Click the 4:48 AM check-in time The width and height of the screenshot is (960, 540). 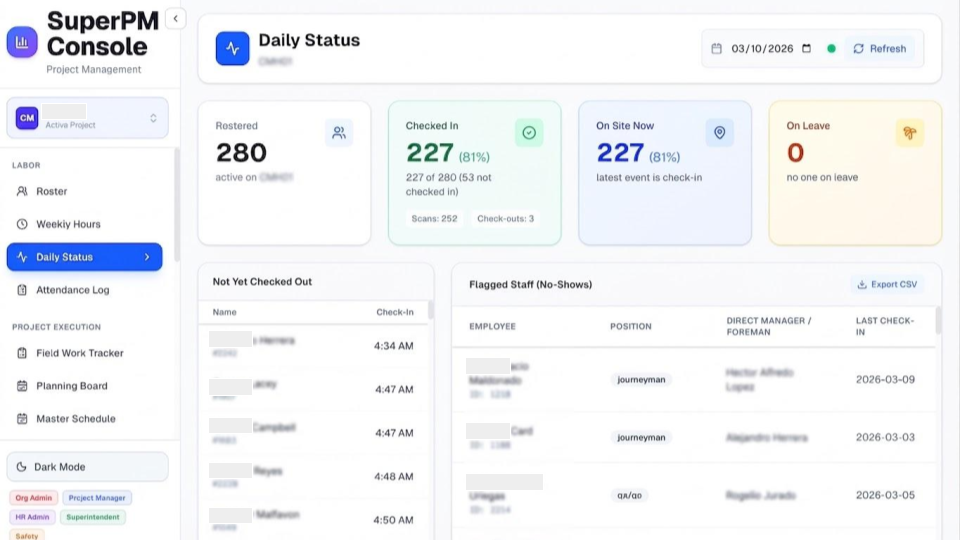tap(394, 476)
